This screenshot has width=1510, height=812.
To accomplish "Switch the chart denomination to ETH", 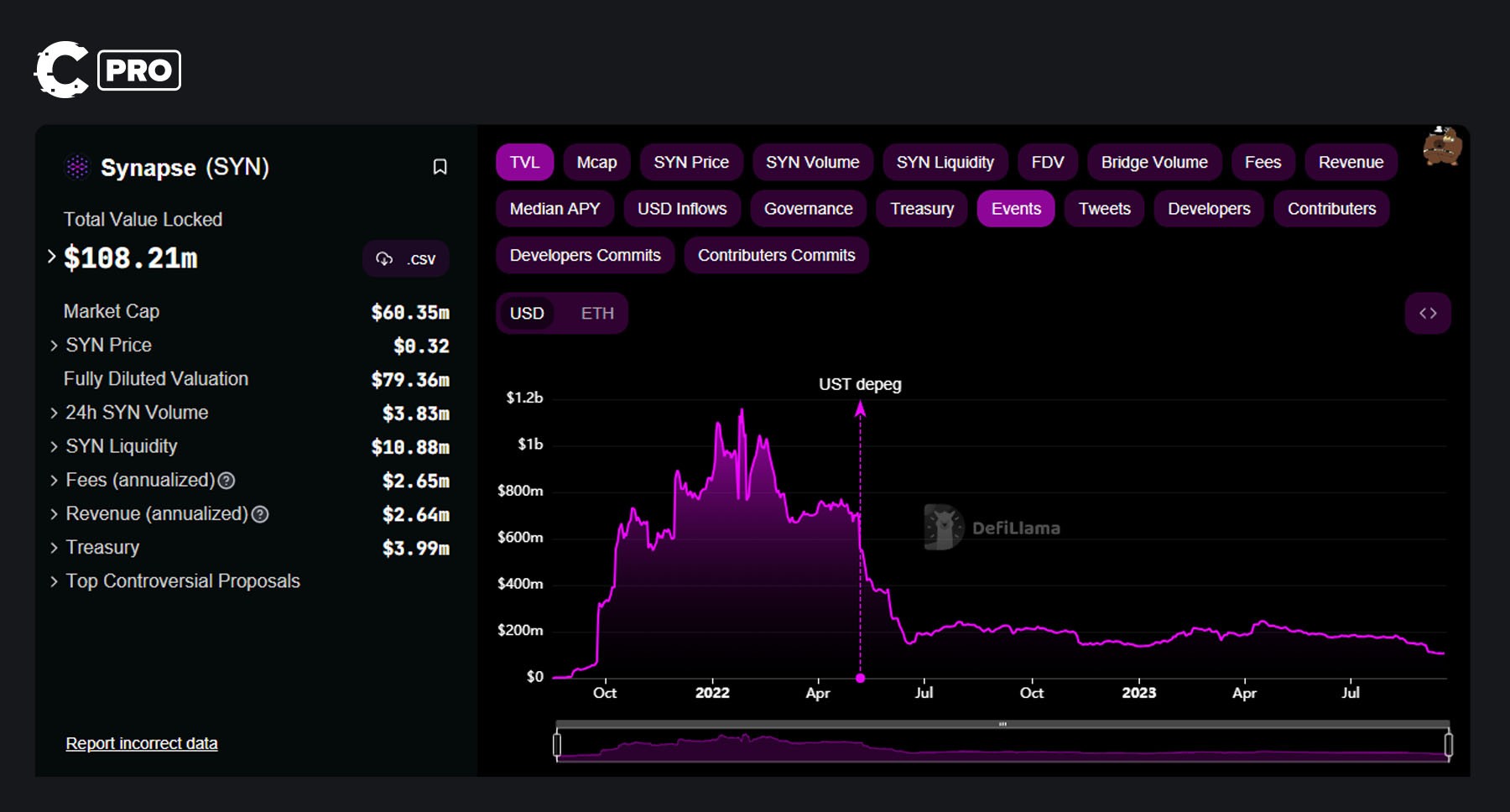I will tap(597, 313).
